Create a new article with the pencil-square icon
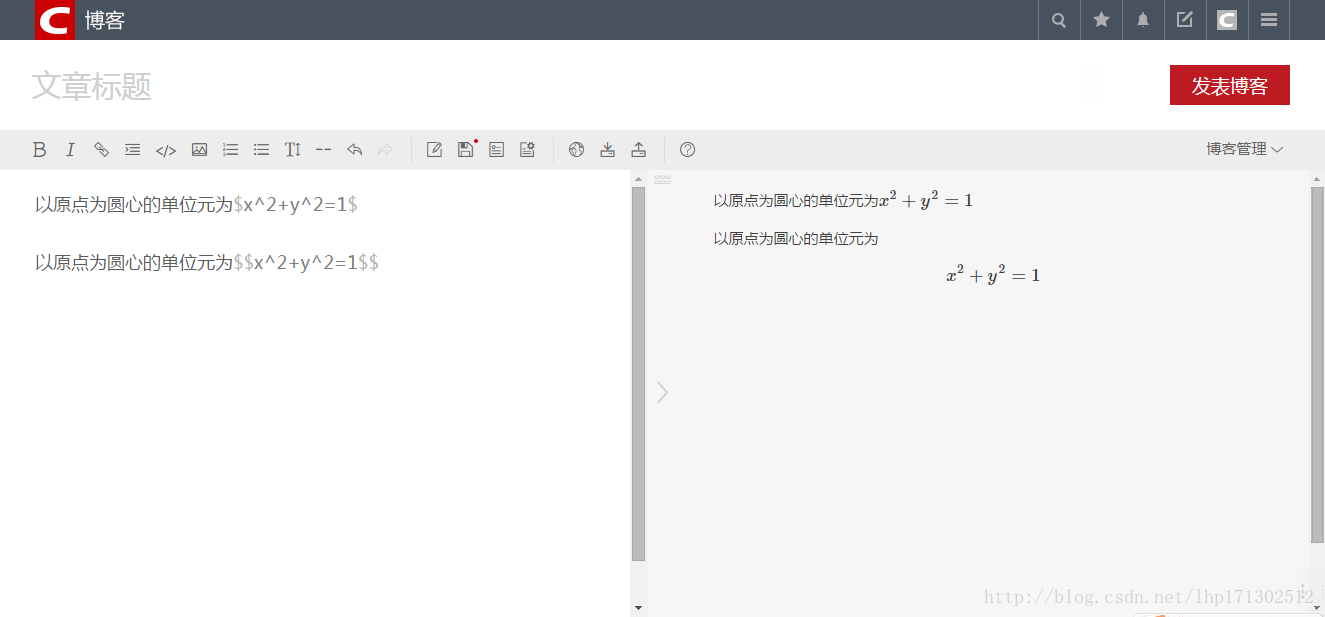The height and width of the screenshot is (617, 1325). (x=434, y=150)
